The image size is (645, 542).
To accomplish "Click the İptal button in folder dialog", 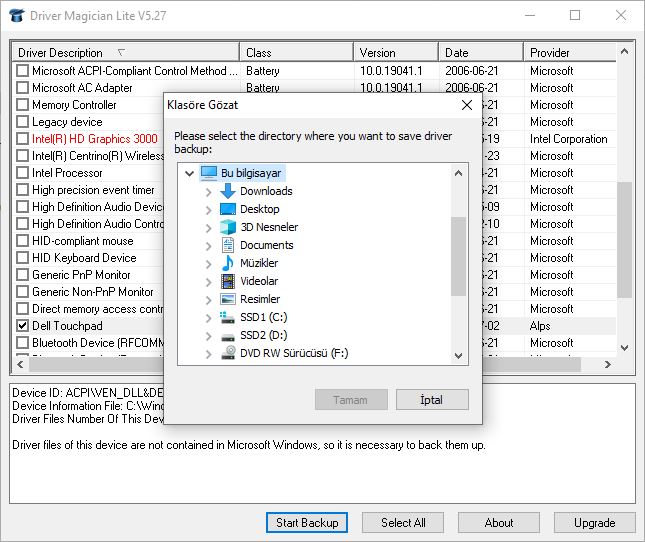I will pos(432,400).
